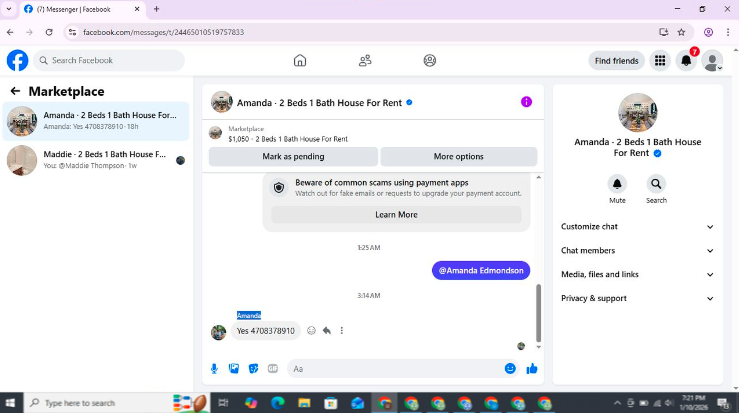
Task: Open a new browser tab
Action: pyautogui.click(x=156, y=9)
